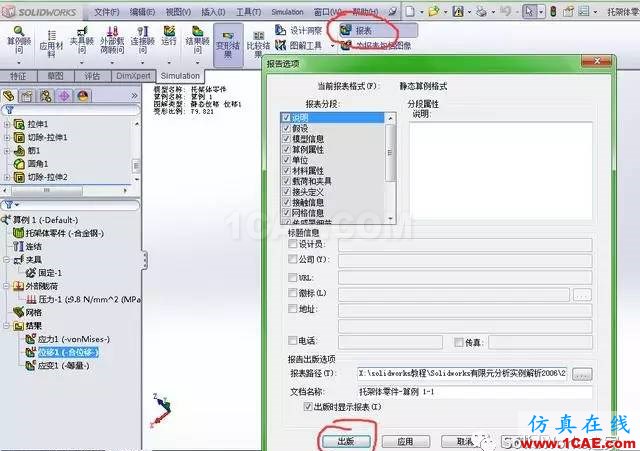The height and width of the screenshot is (451, 640).
Task: Switch to FeatureManager design tree tab icon
Action: [9, 96]
